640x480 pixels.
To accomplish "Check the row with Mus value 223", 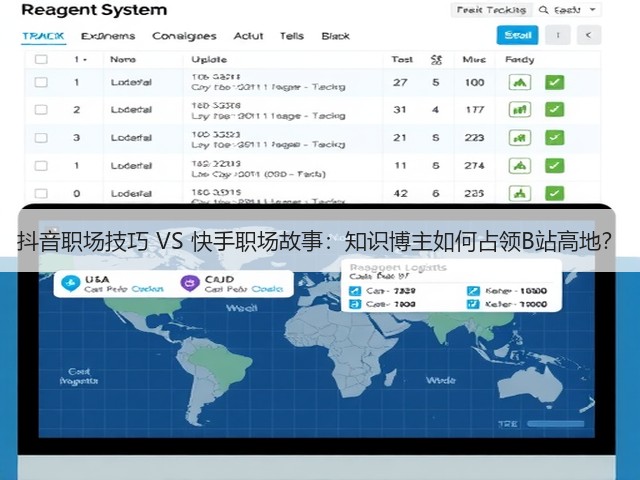I will [41, 138].
